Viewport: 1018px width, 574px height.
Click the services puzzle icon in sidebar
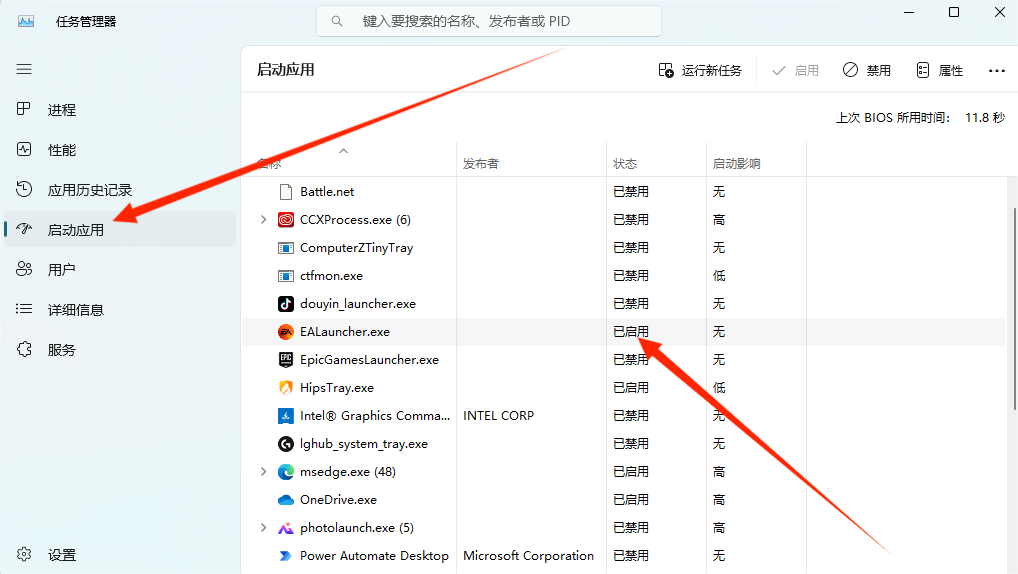[x=24, y=349]
